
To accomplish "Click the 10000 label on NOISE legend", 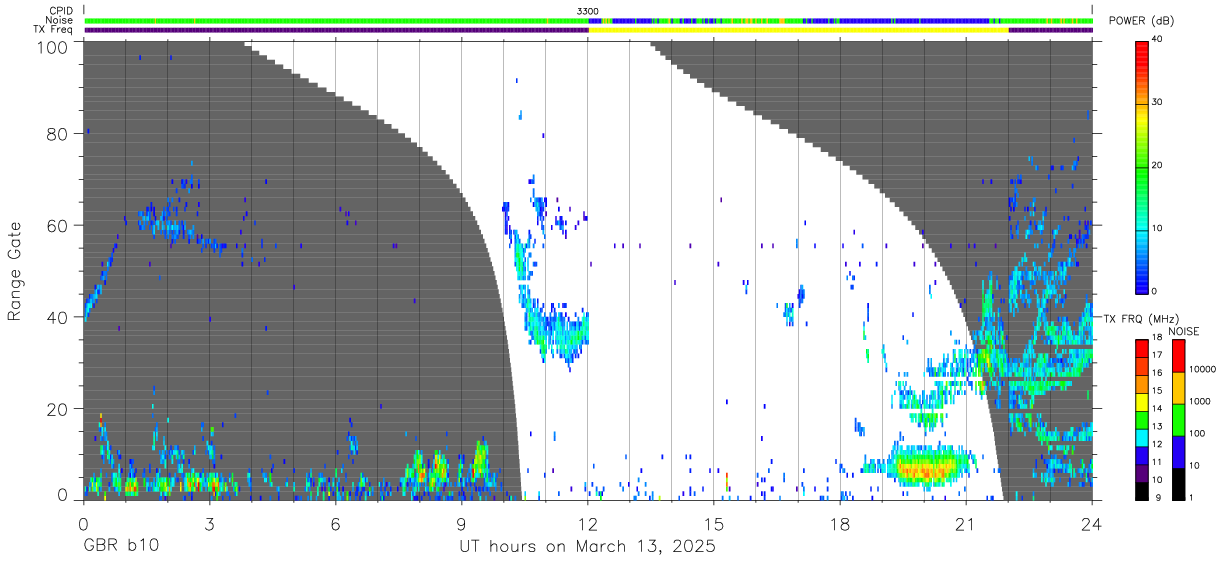I will pyautogui.click(x=1203, y=369).
